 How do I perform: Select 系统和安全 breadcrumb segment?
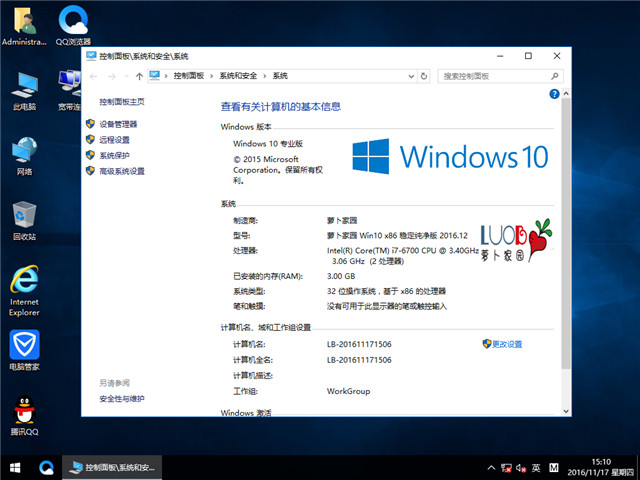238,76
